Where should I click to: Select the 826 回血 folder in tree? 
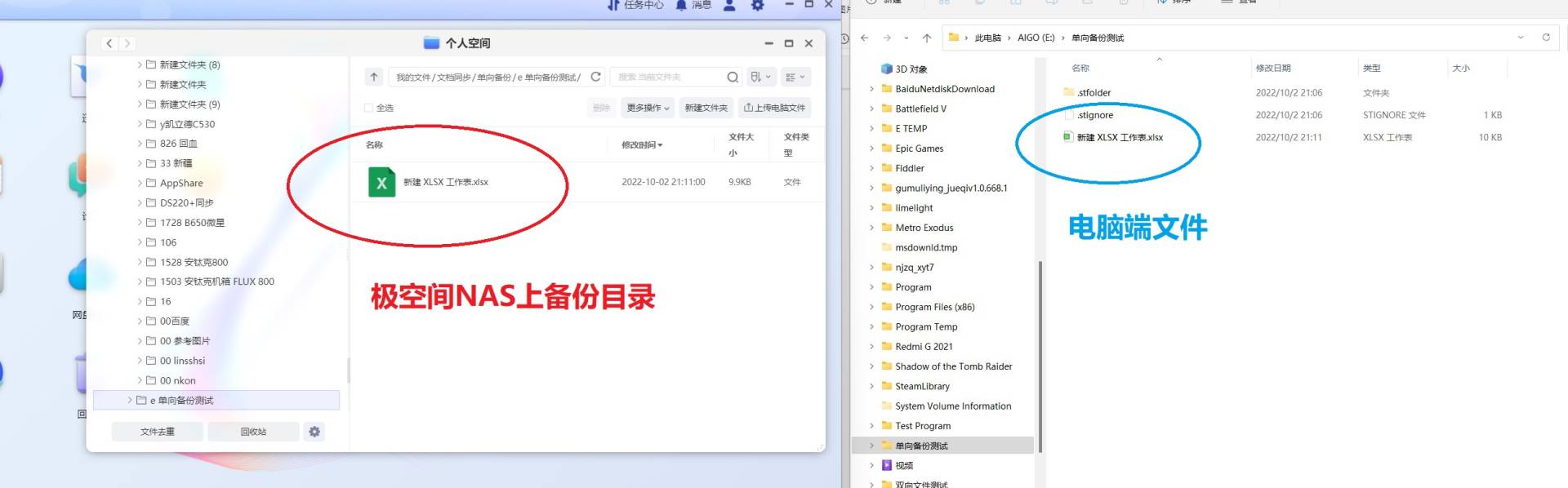click(x=179, y=144)
